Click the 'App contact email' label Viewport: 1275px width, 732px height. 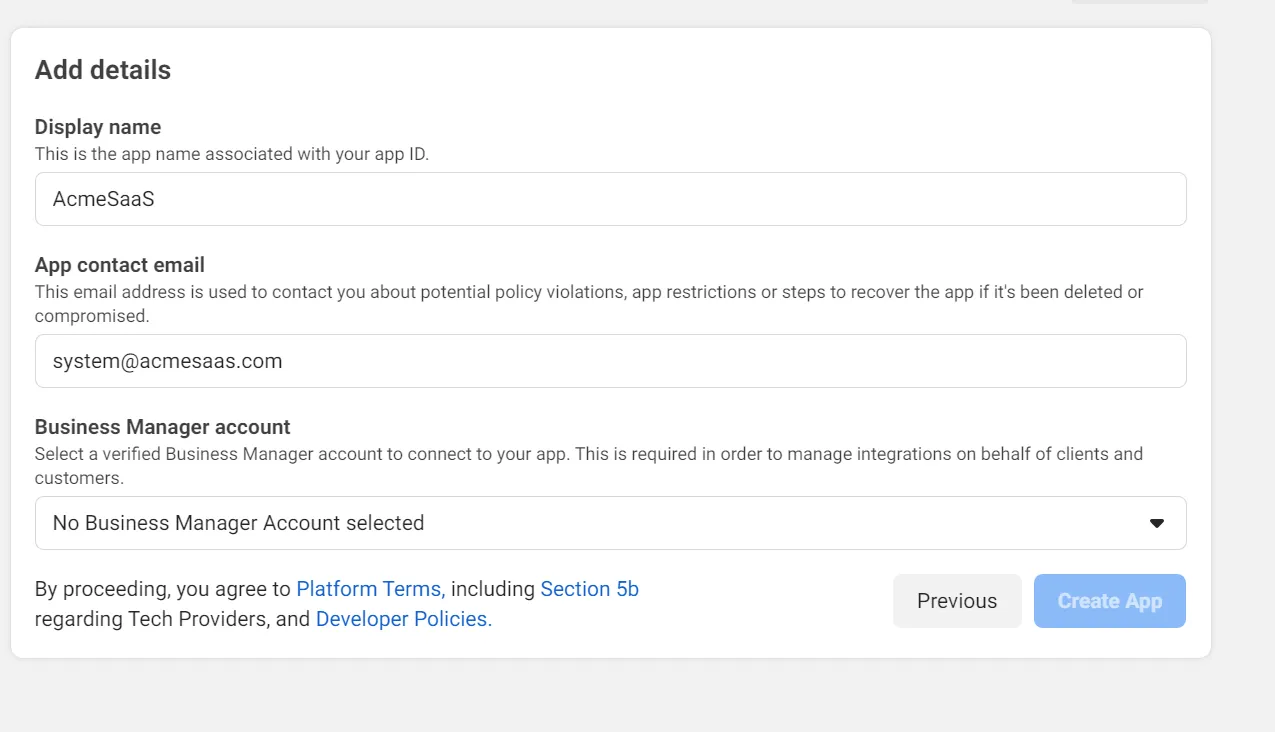tap(120, 265)
